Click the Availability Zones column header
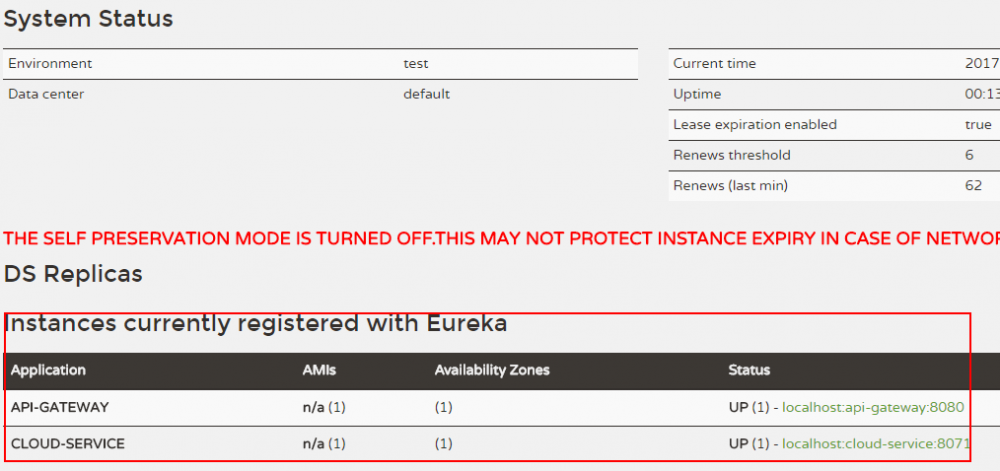 pyautogui.click(x=492, y=370)
